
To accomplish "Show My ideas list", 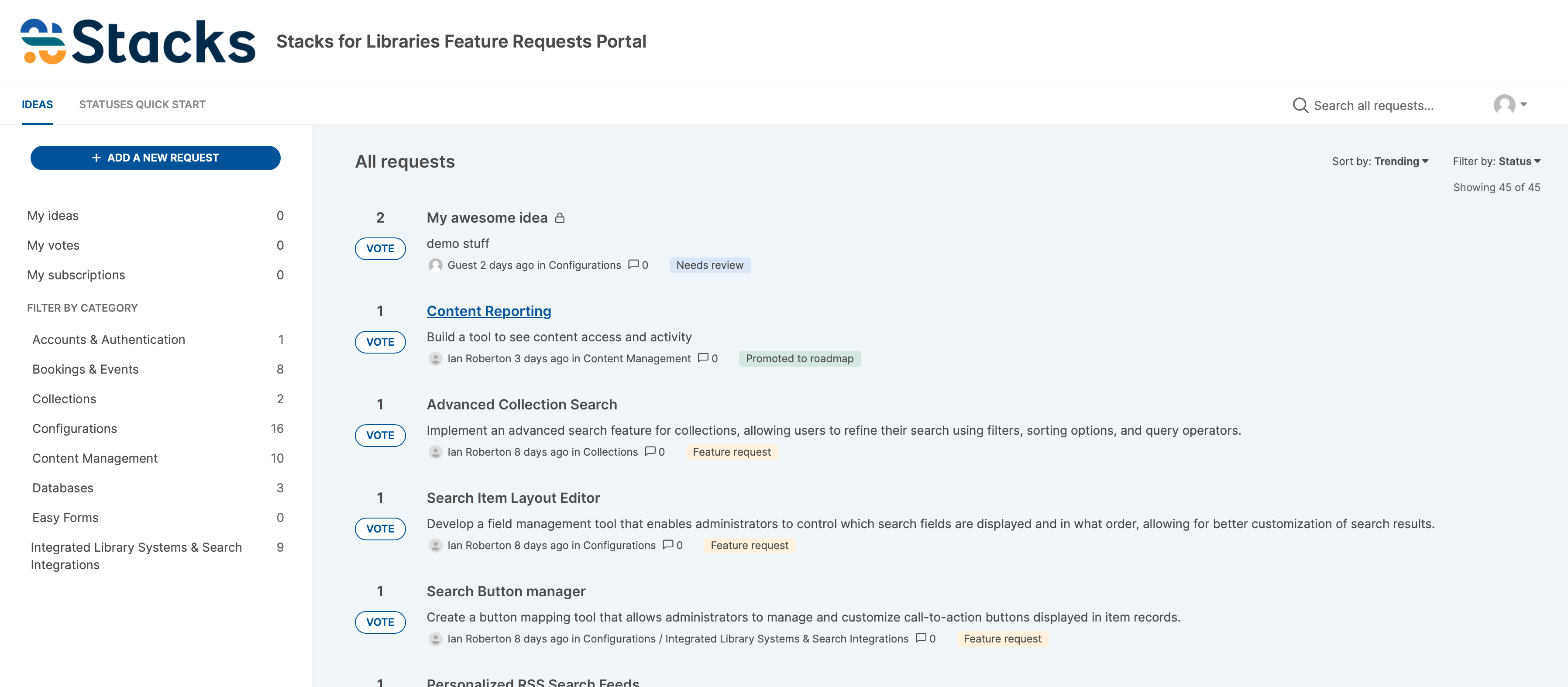I will 155,216.
